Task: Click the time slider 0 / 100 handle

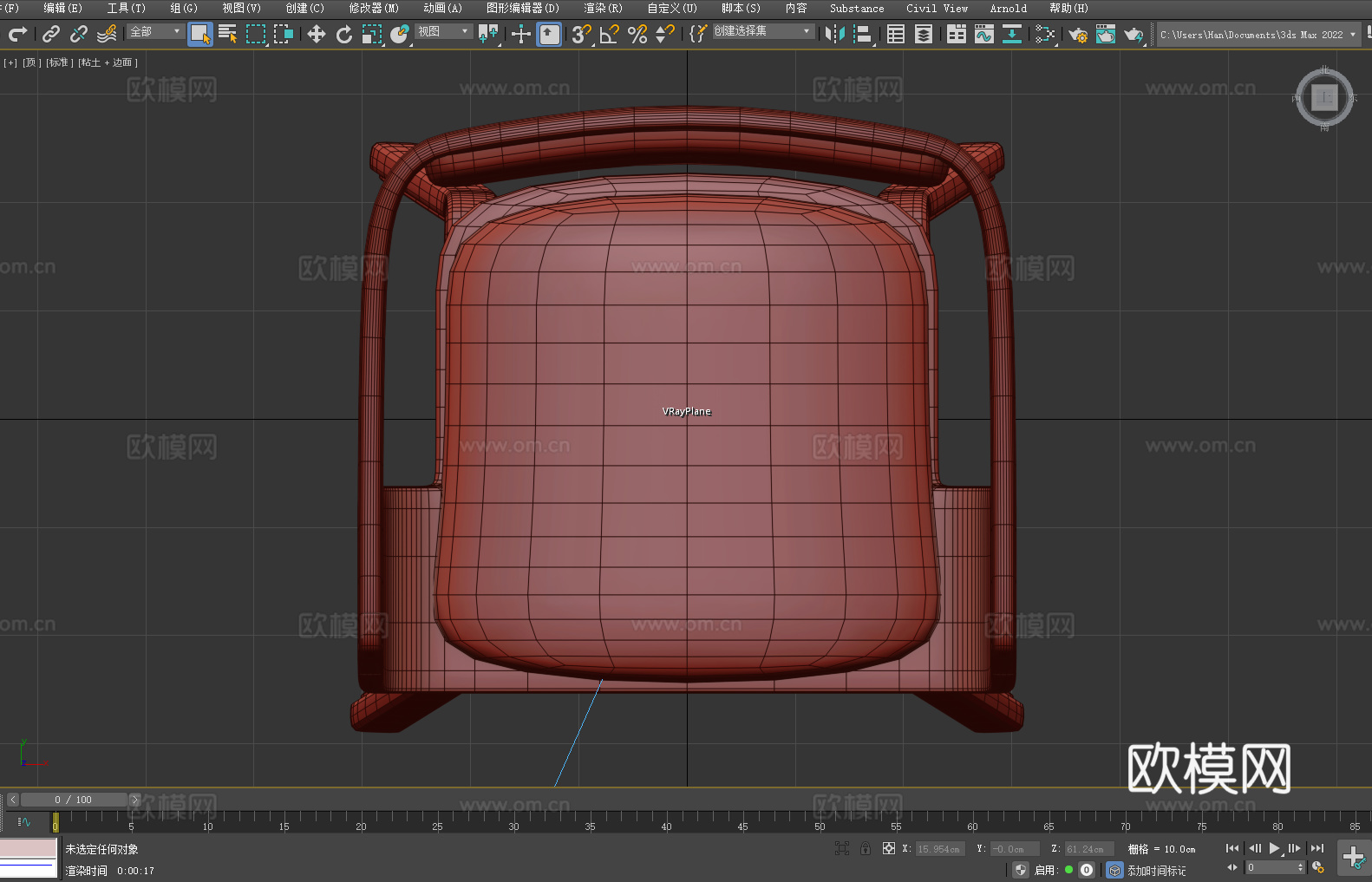Action: 74,800
